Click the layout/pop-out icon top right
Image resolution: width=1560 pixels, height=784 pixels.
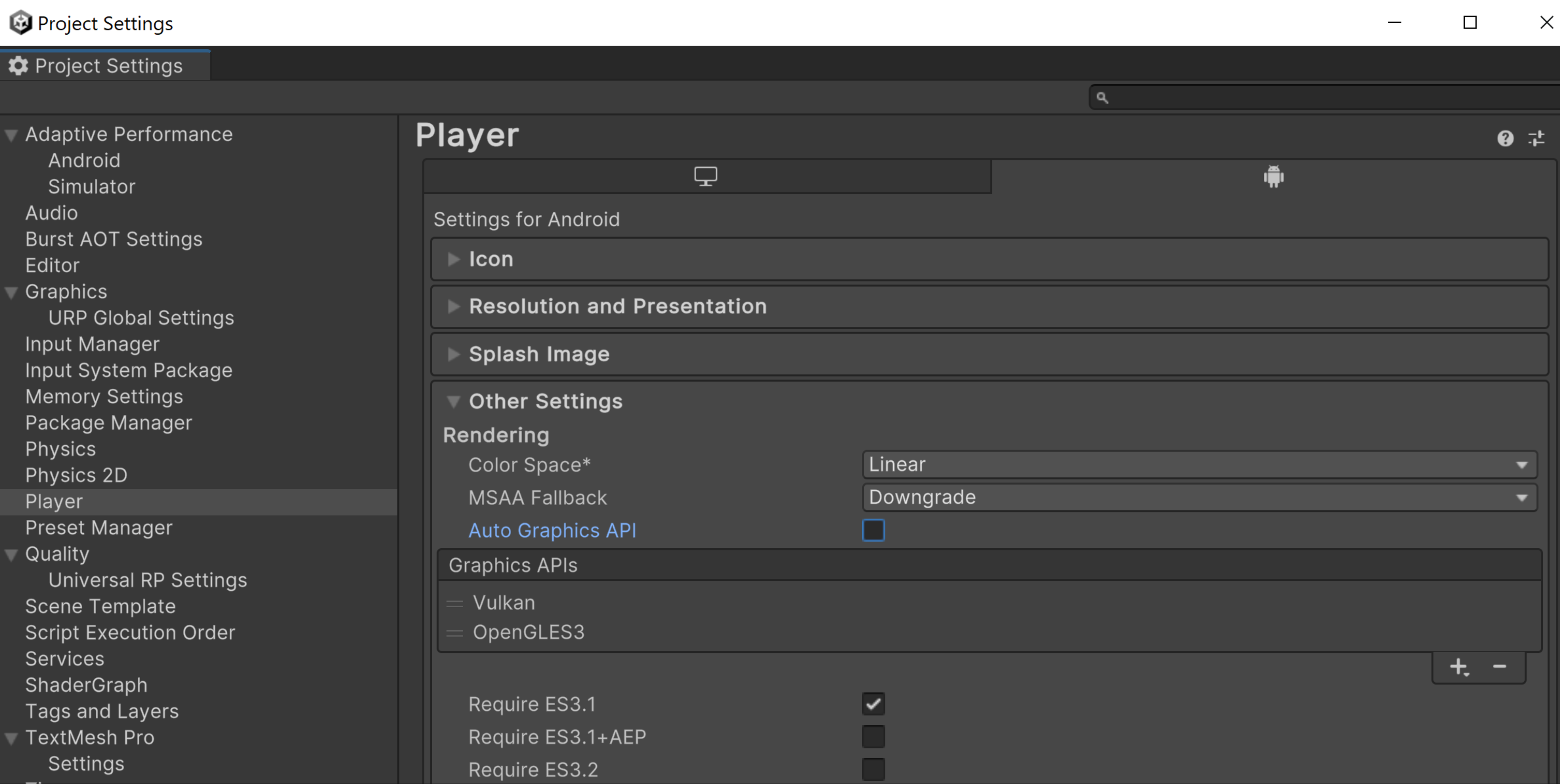click(x=1536, y=138)
